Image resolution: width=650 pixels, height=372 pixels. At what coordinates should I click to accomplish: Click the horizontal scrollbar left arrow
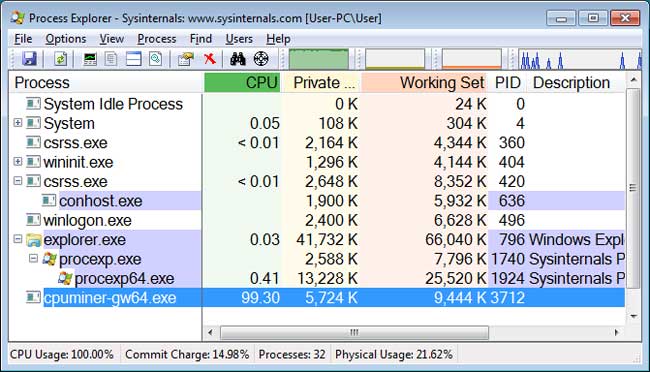coord(211,332)
